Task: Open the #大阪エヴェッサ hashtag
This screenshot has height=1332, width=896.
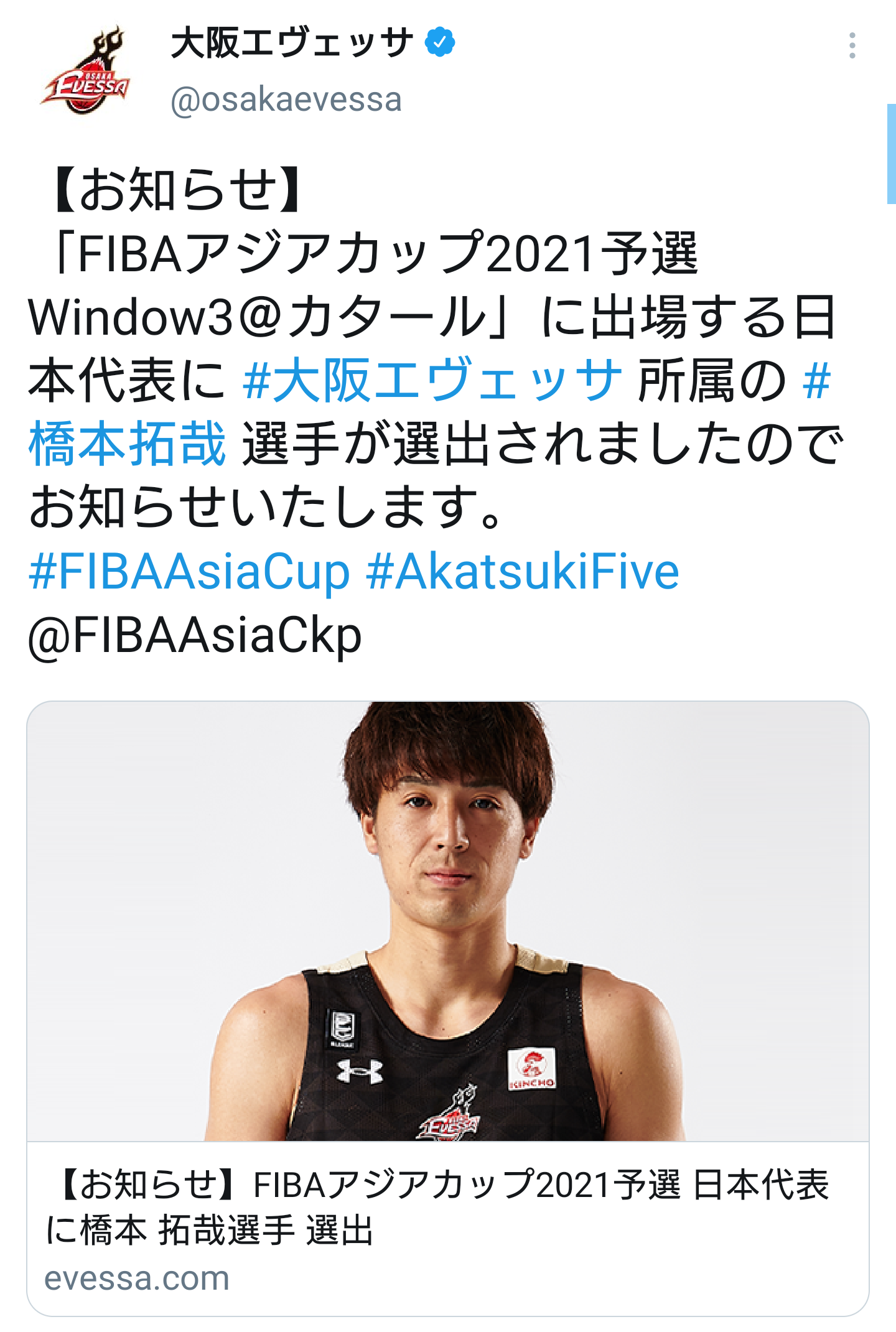Action: [432, 380]
